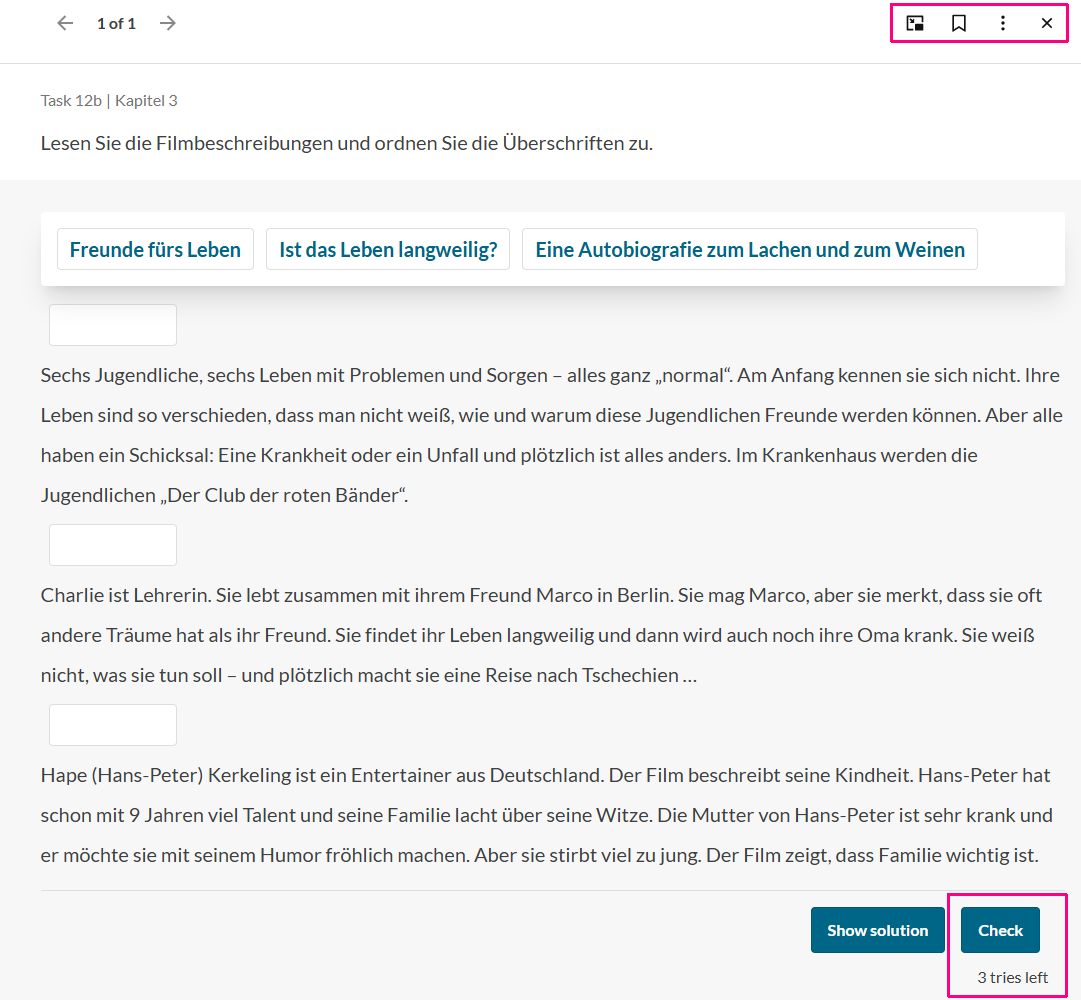Select the heading 'Ist das Leben langweilig?'
The image size is (1081, 1000).
tap(388, 250)
